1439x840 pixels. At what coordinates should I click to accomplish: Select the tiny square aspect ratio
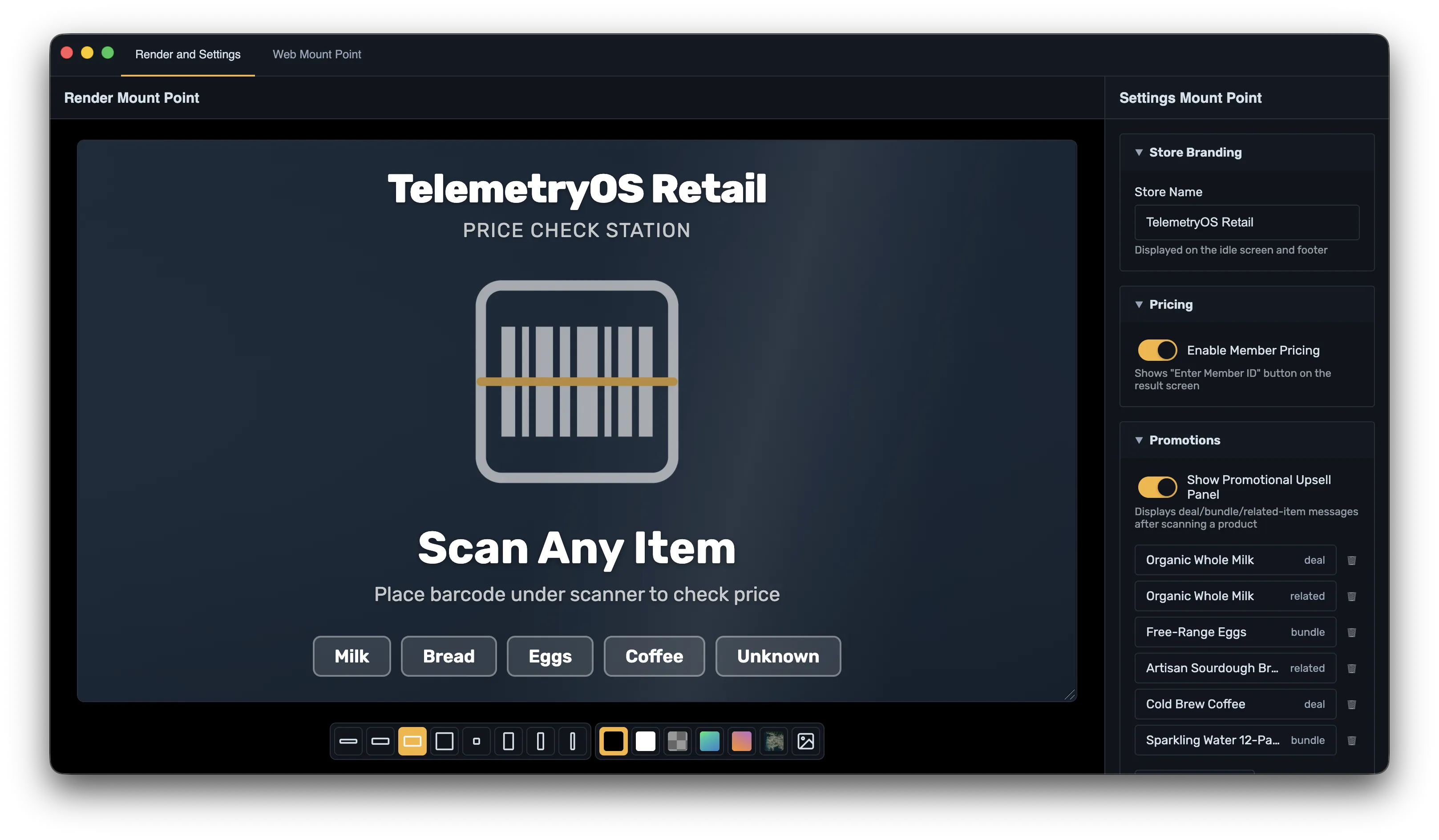476,741
